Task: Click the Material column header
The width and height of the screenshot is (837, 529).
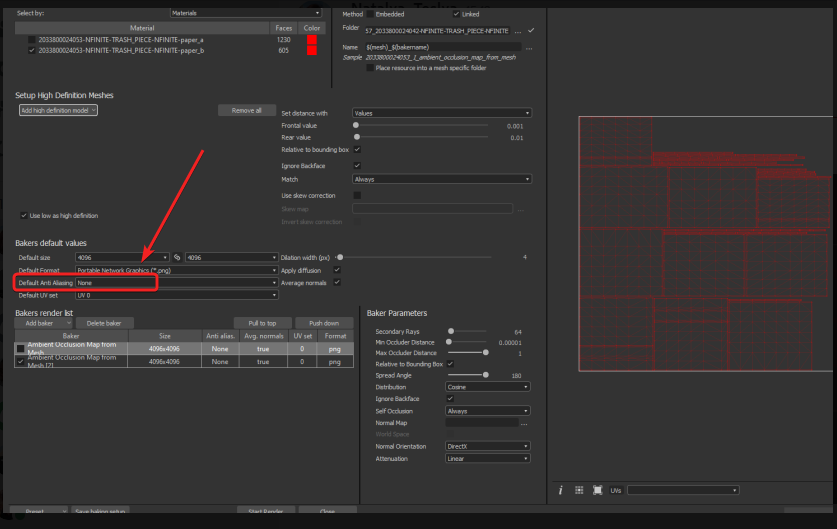Action: tap(142, 28)
